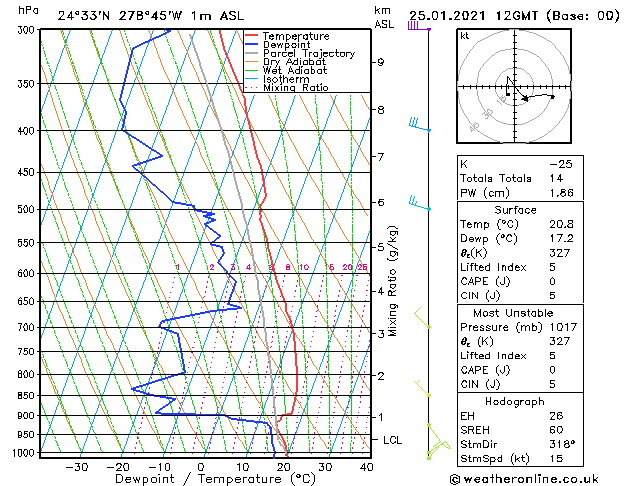Viewport: 629px width, 486px height.
Task: Click the 'km ASL' altitude axis label
Action: [384, 17]
